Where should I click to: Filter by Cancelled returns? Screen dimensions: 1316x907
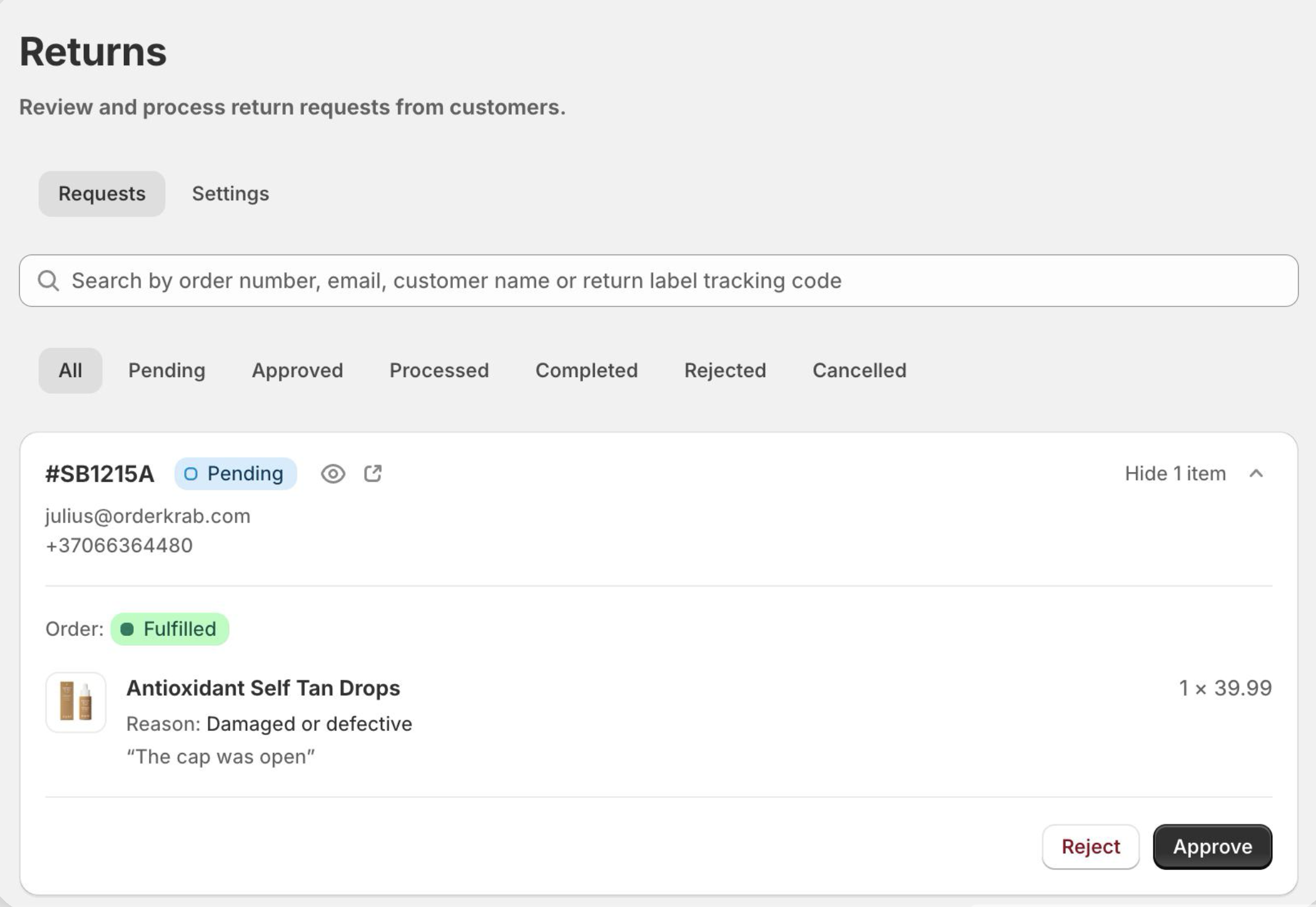click(859, 370)
